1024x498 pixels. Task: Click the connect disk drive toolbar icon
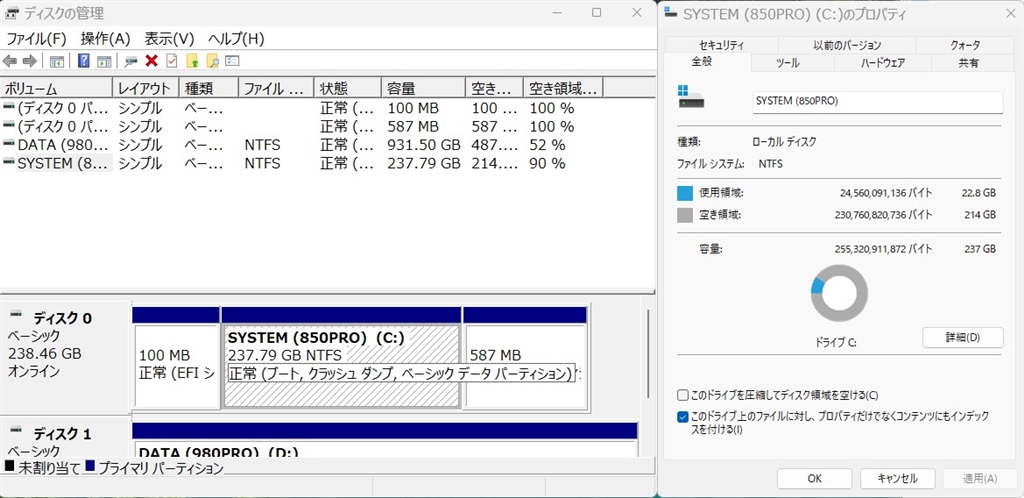tap(131, 61)
